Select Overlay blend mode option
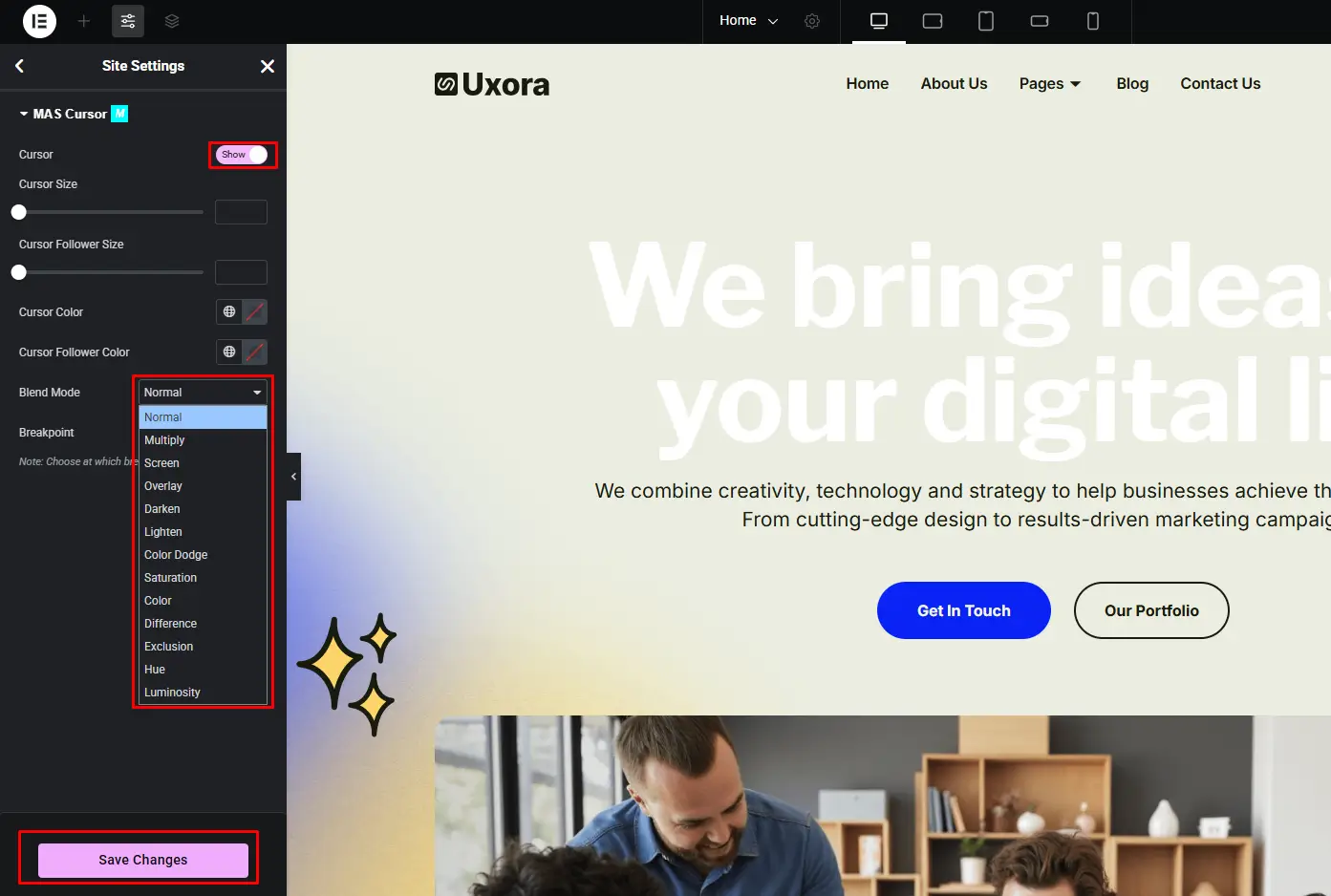 point(203,486)
